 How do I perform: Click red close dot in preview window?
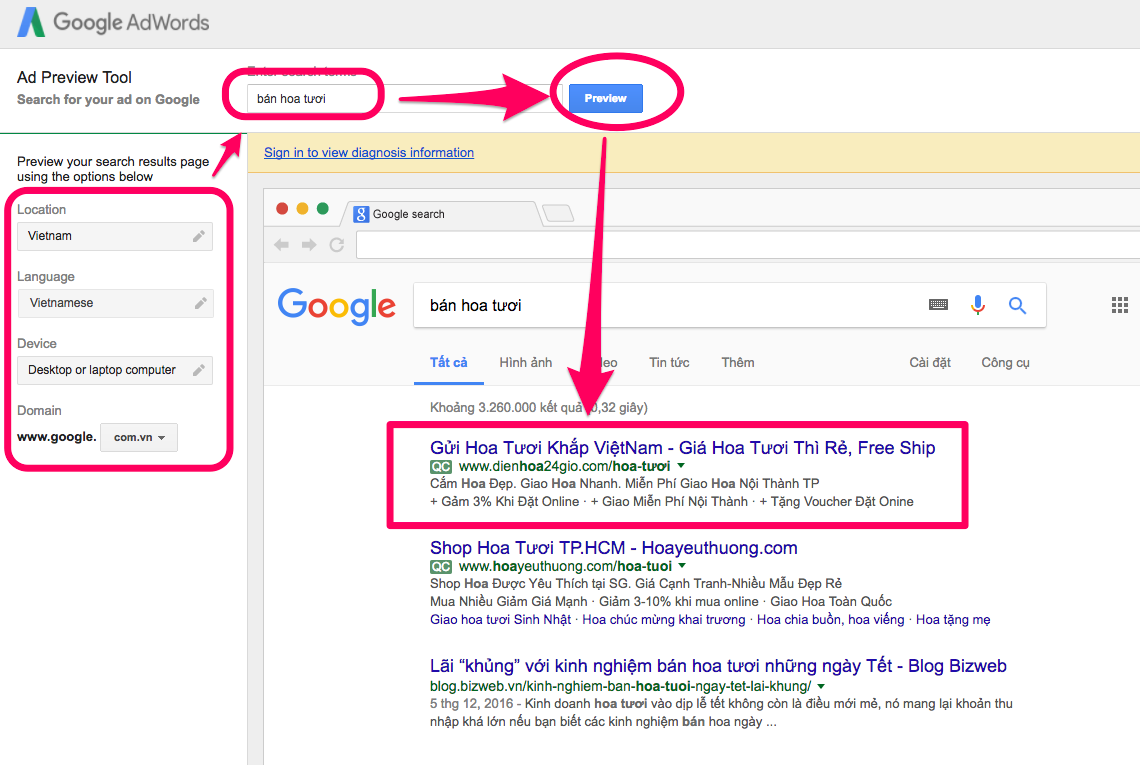point(282,209)
